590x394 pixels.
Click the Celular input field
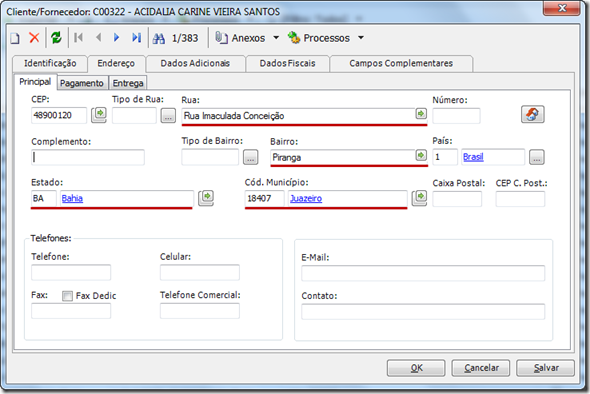click(200, 272)
